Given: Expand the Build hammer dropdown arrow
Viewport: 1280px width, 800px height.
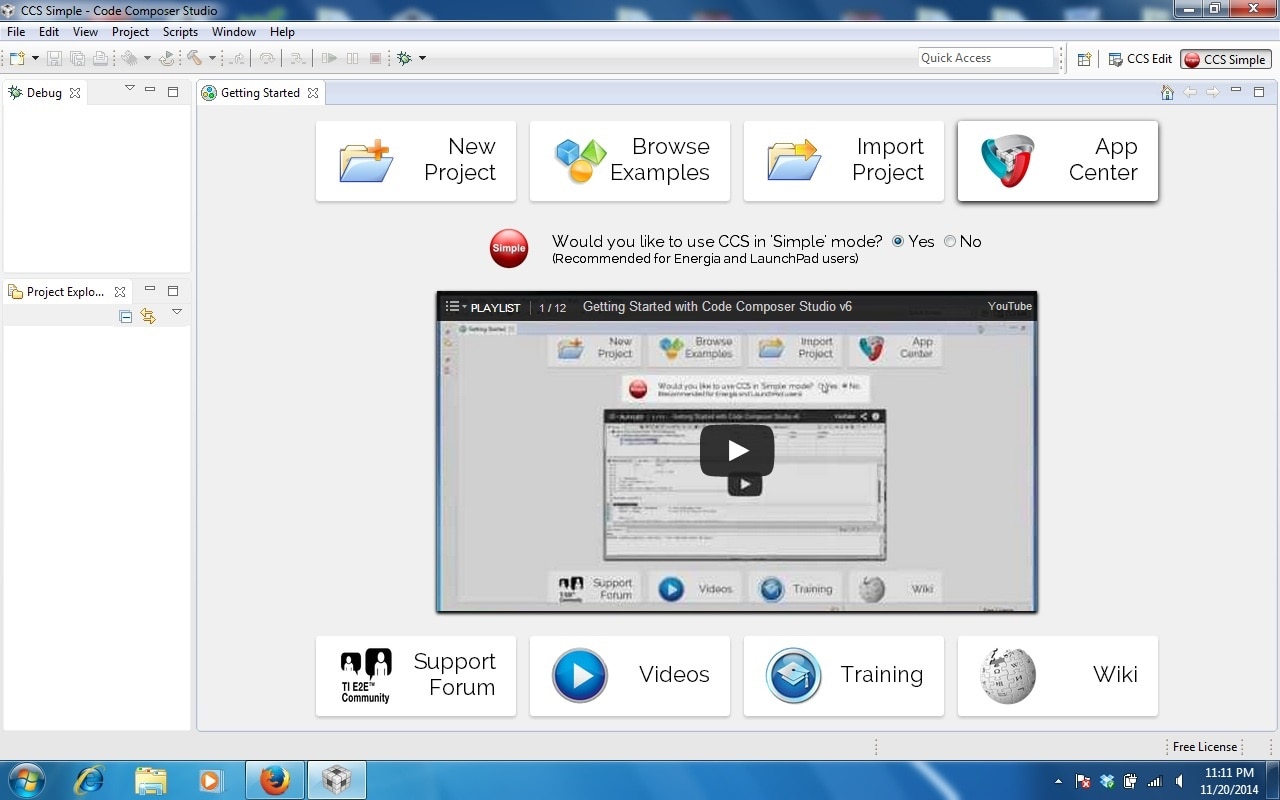Looking at the screenshot, I should tap(212, 58).
